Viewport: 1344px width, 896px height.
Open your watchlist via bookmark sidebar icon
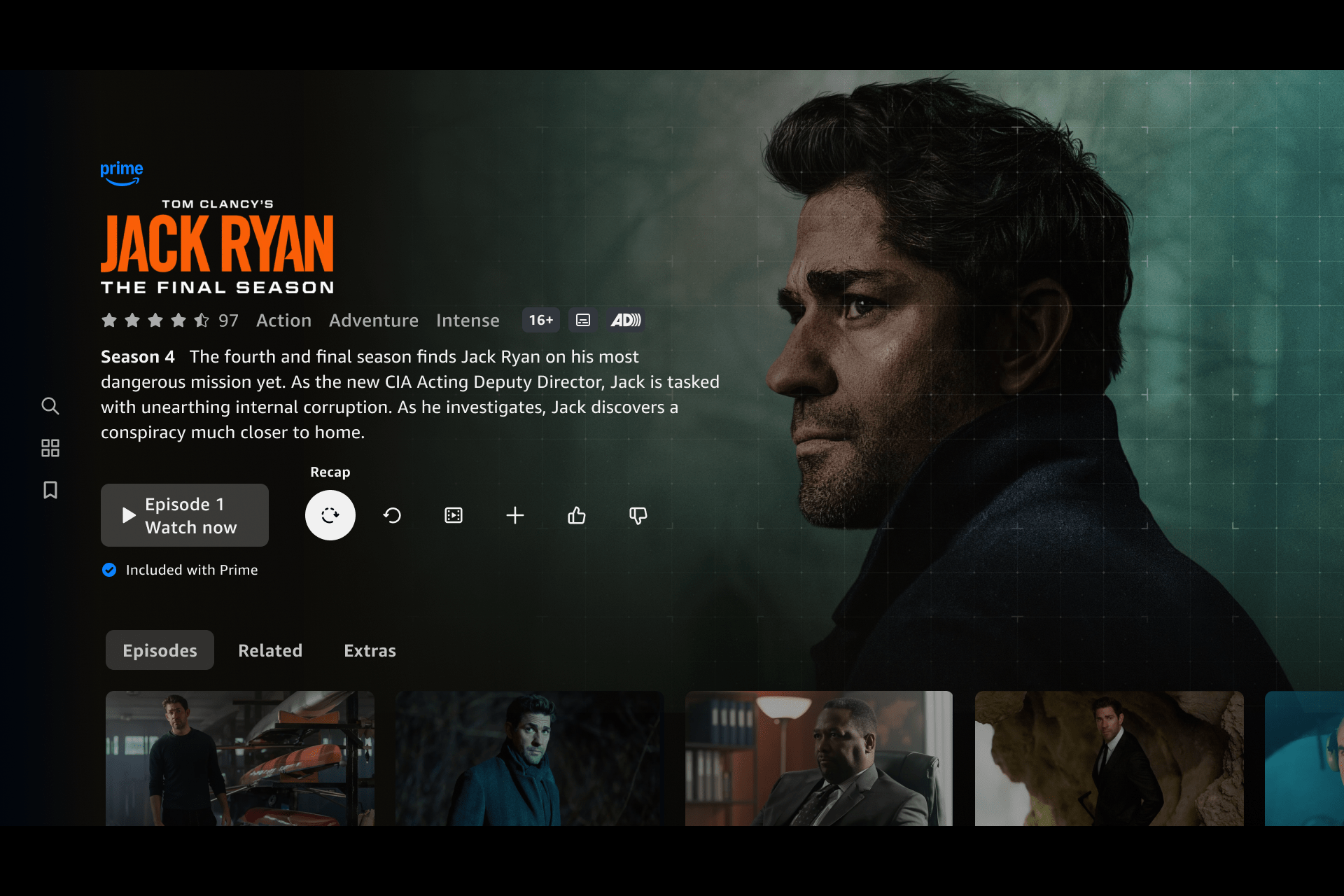(50, 491)
